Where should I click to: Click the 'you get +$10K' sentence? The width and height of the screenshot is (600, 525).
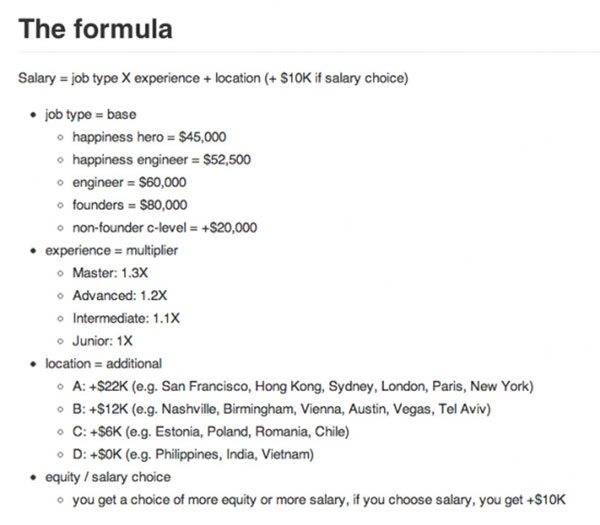[319, 500]
